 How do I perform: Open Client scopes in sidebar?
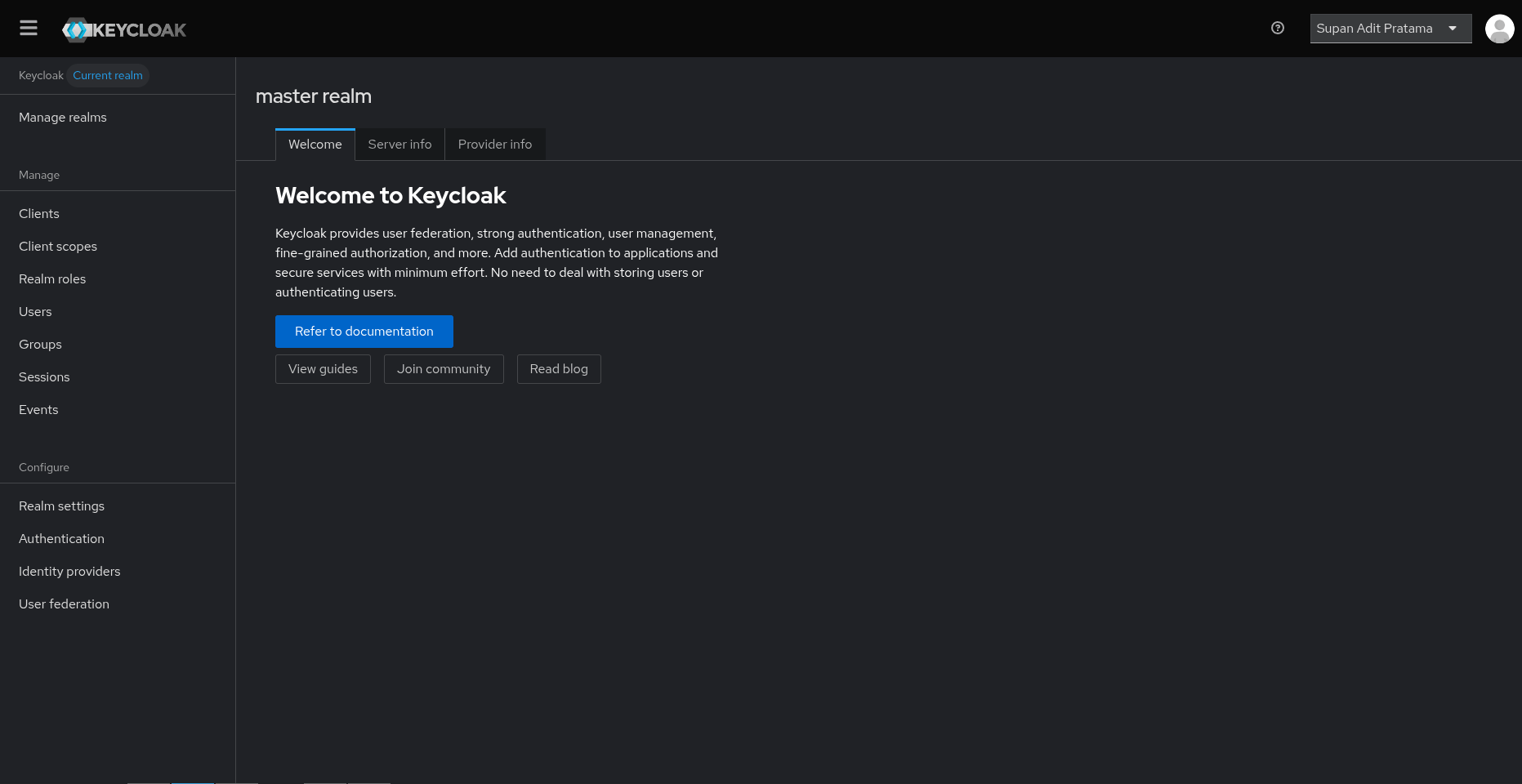click(x=118, y=247)
